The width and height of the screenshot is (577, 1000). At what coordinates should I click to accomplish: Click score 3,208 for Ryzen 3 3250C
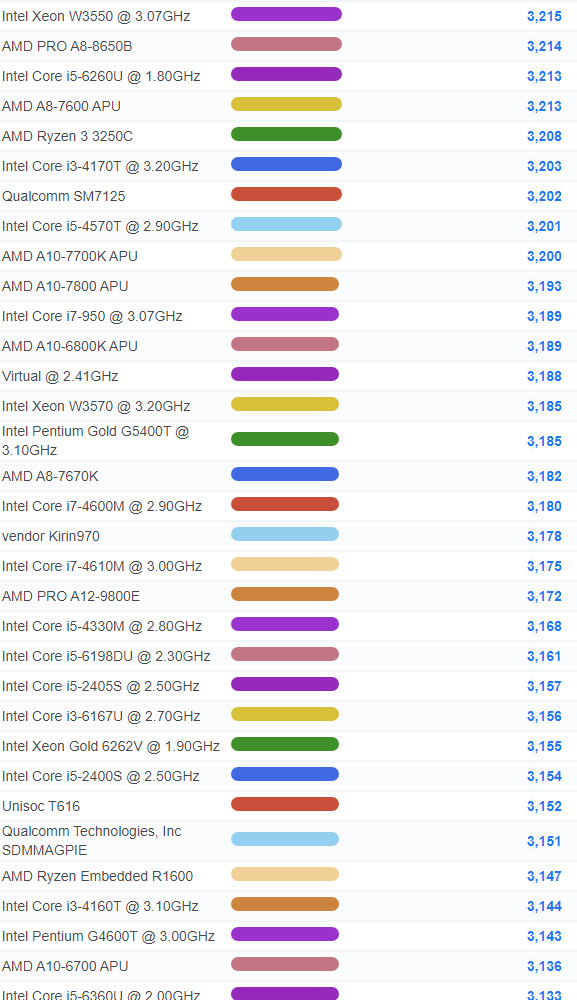pos(544,136)
